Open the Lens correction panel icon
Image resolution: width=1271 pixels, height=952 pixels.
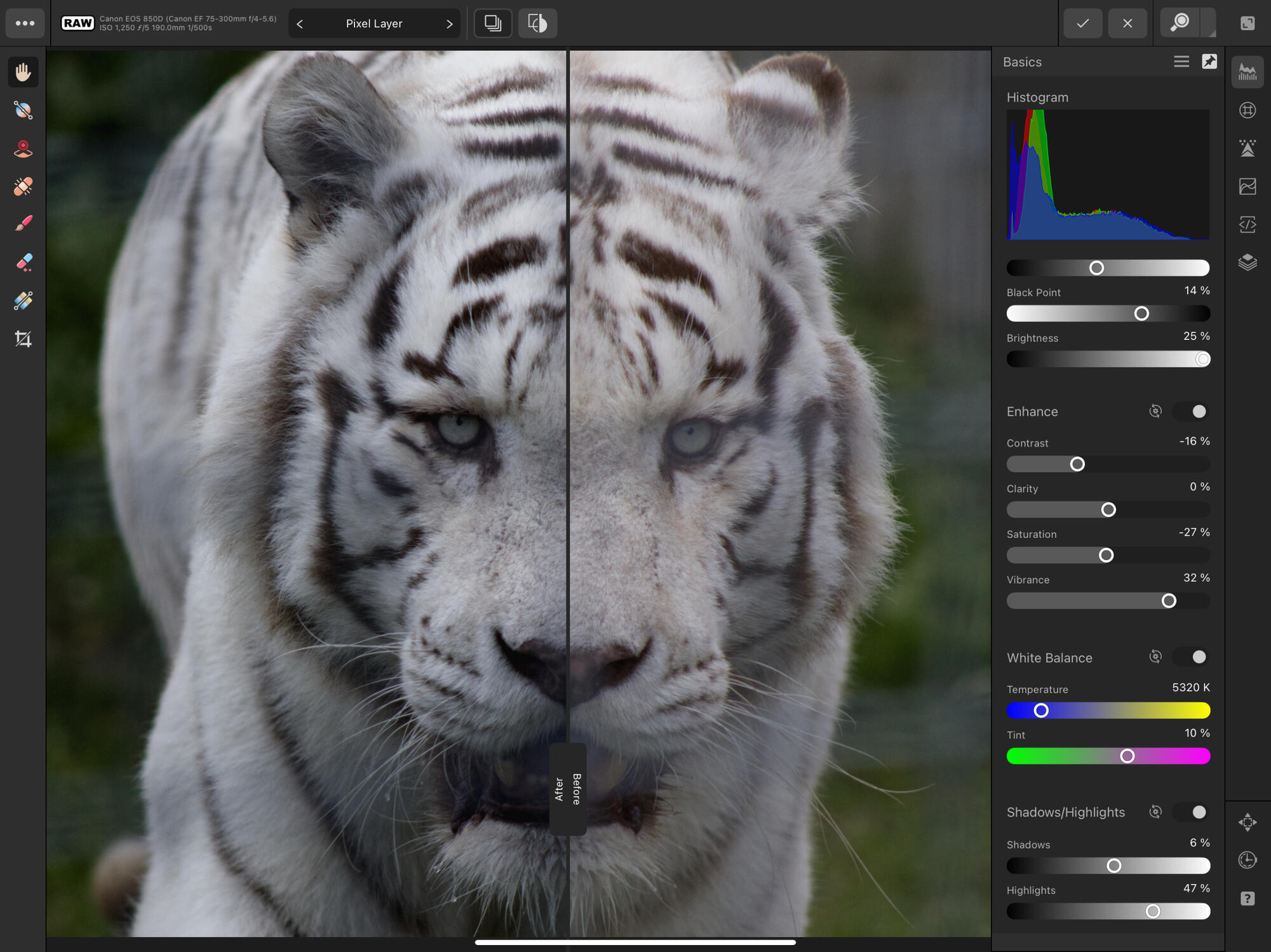point(1247,111)
